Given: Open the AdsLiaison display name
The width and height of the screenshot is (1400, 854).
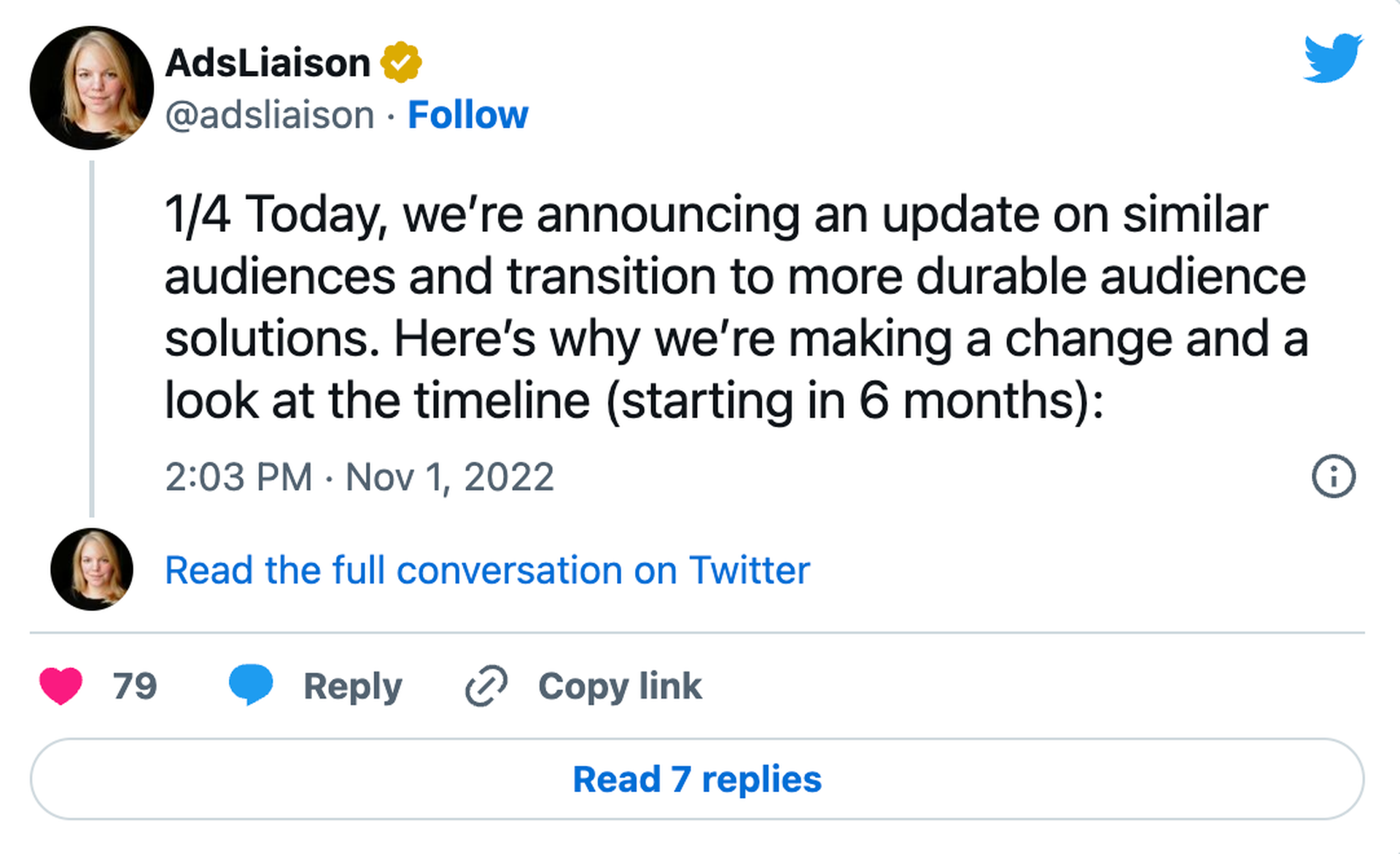Looking at the screenshot, I should tap(268, 63).
